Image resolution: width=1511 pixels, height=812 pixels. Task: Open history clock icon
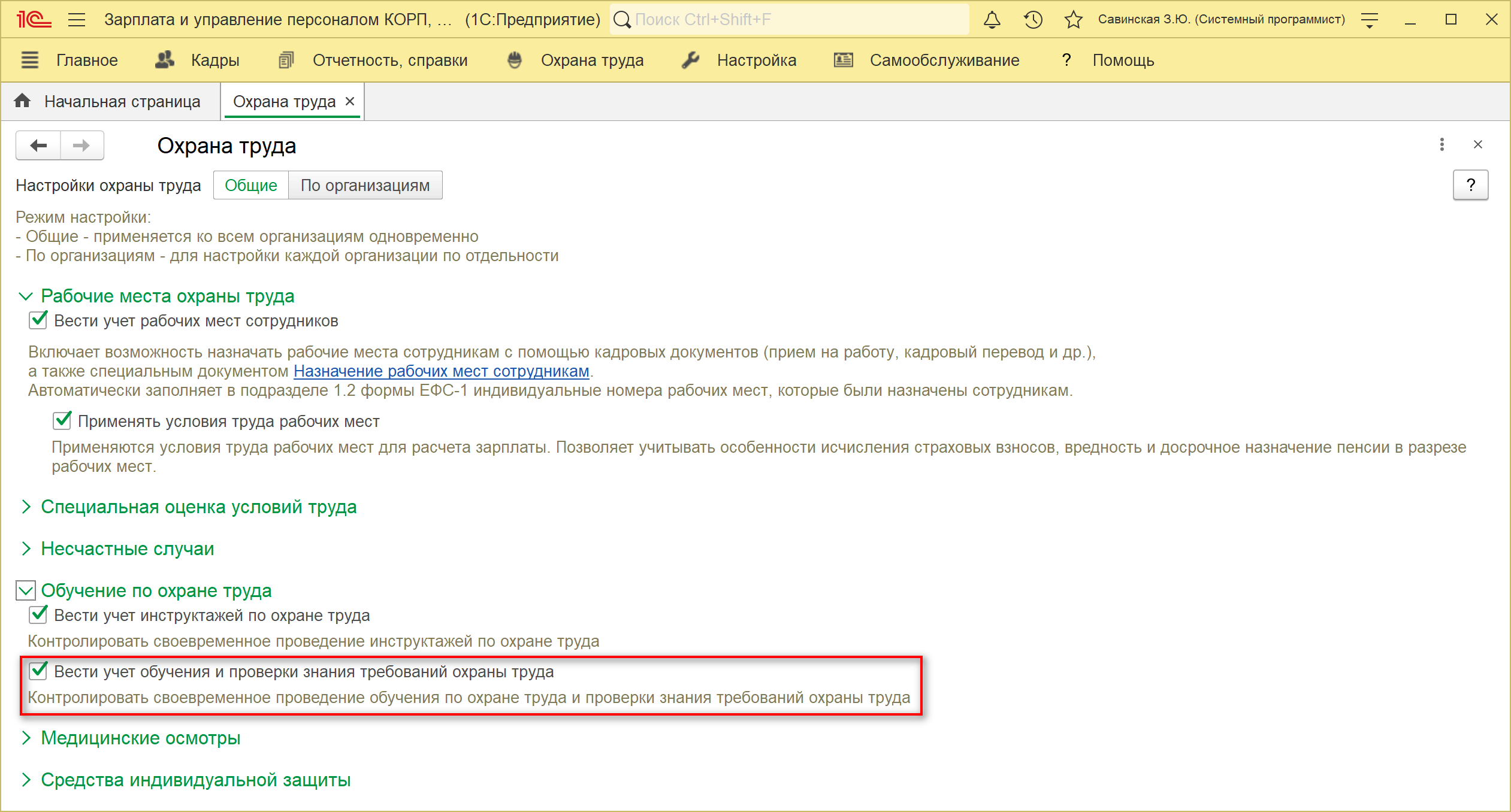point(1033,20)
